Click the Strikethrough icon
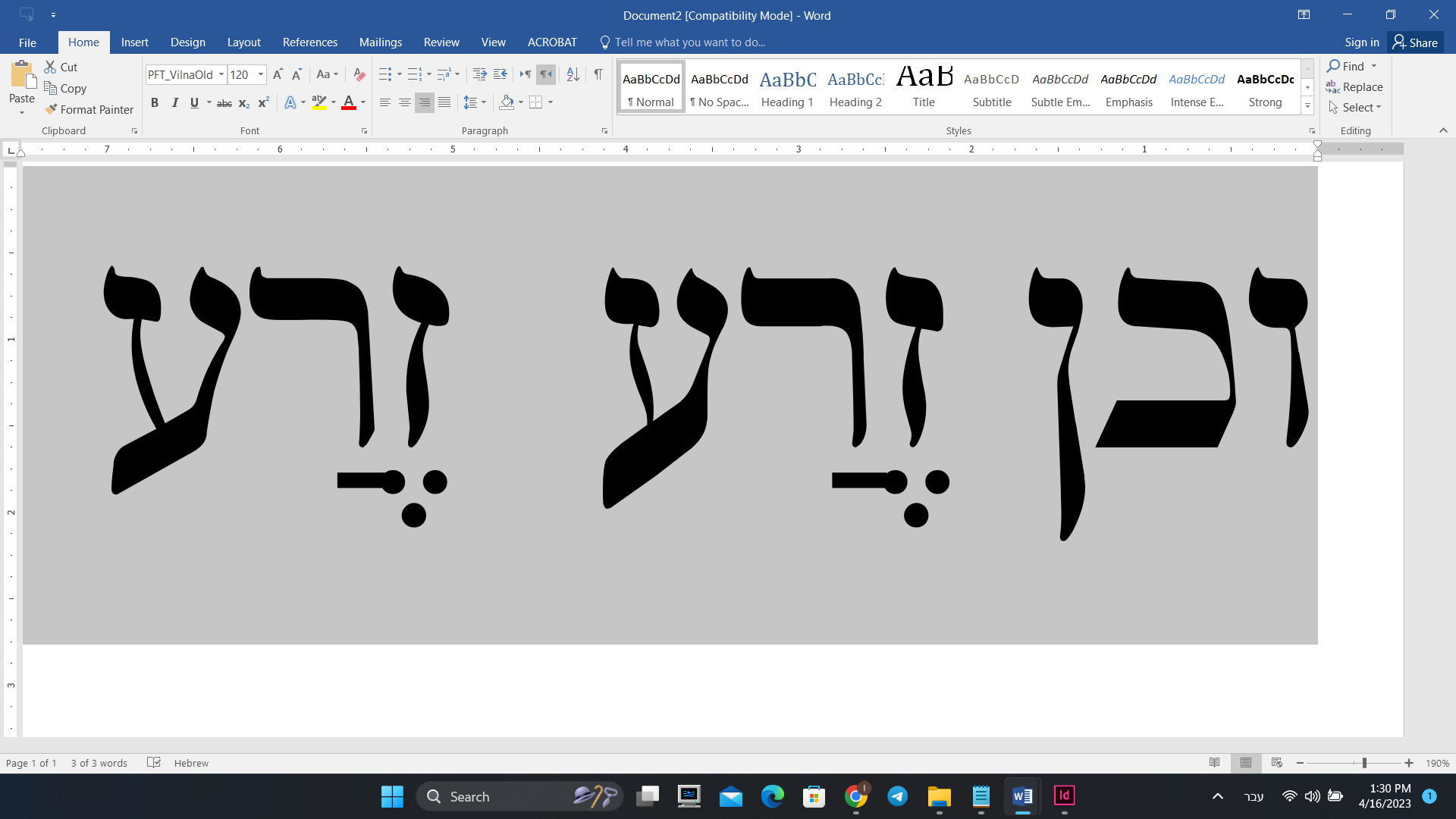Screen dimensions: 1456x819 [224, 103]
